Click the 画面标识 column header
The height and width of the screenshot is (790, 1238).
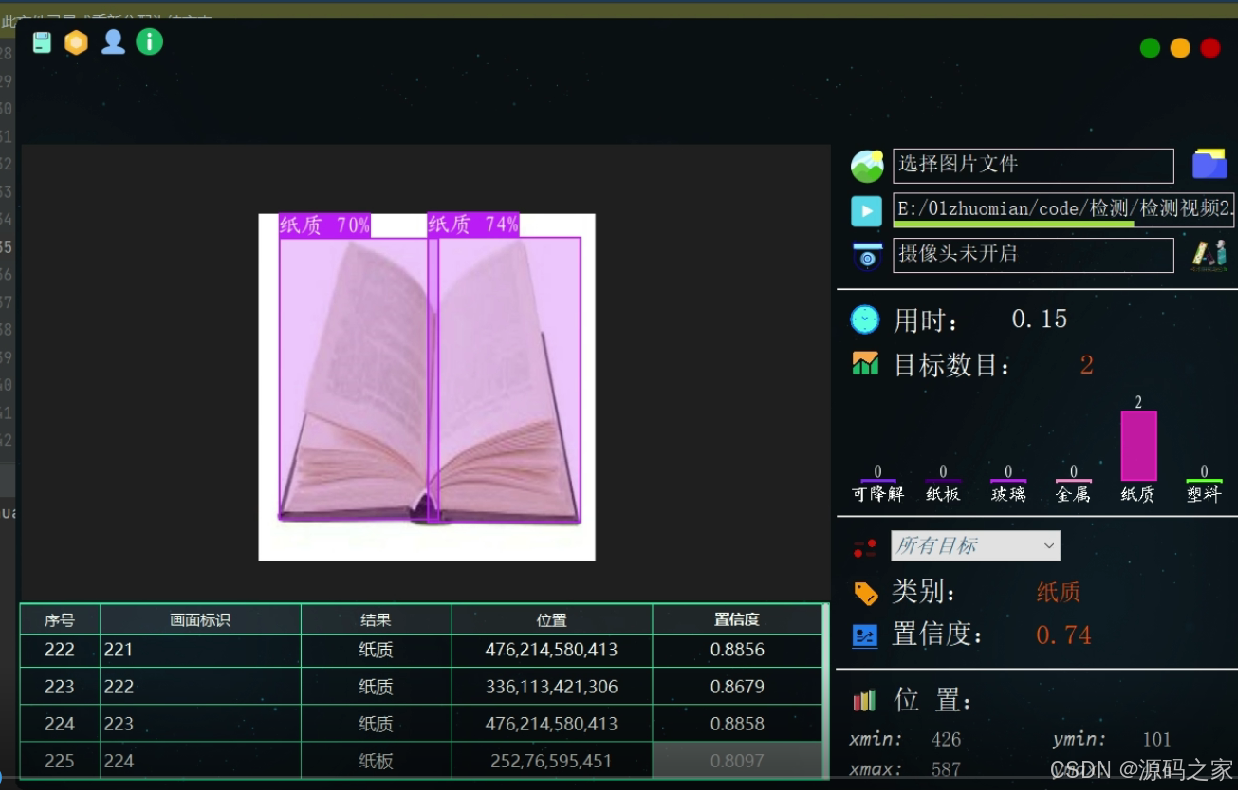pos(200,619)
